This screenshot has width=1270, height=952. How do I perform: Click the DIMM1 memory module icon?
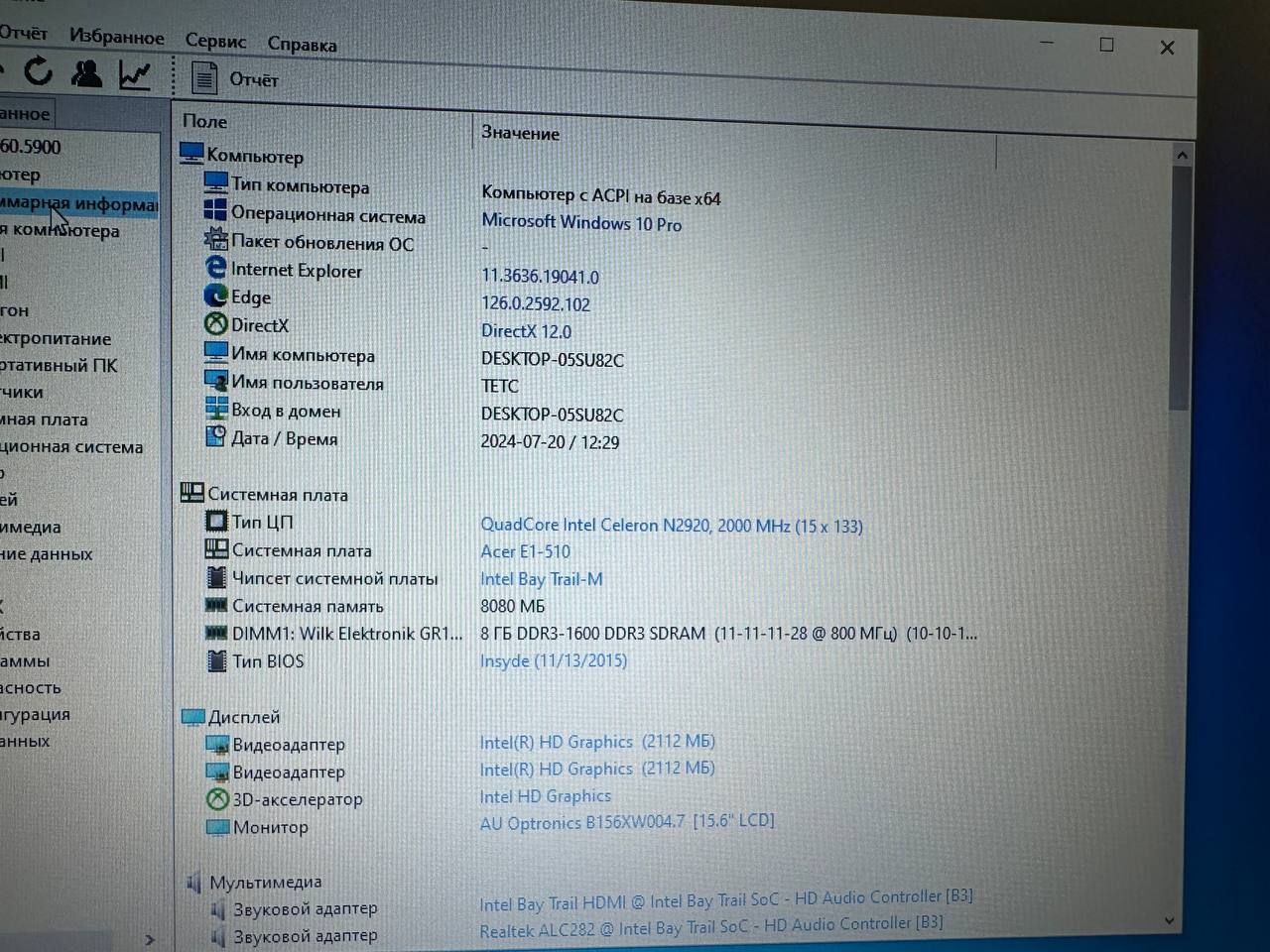click(x=215, y=632)
